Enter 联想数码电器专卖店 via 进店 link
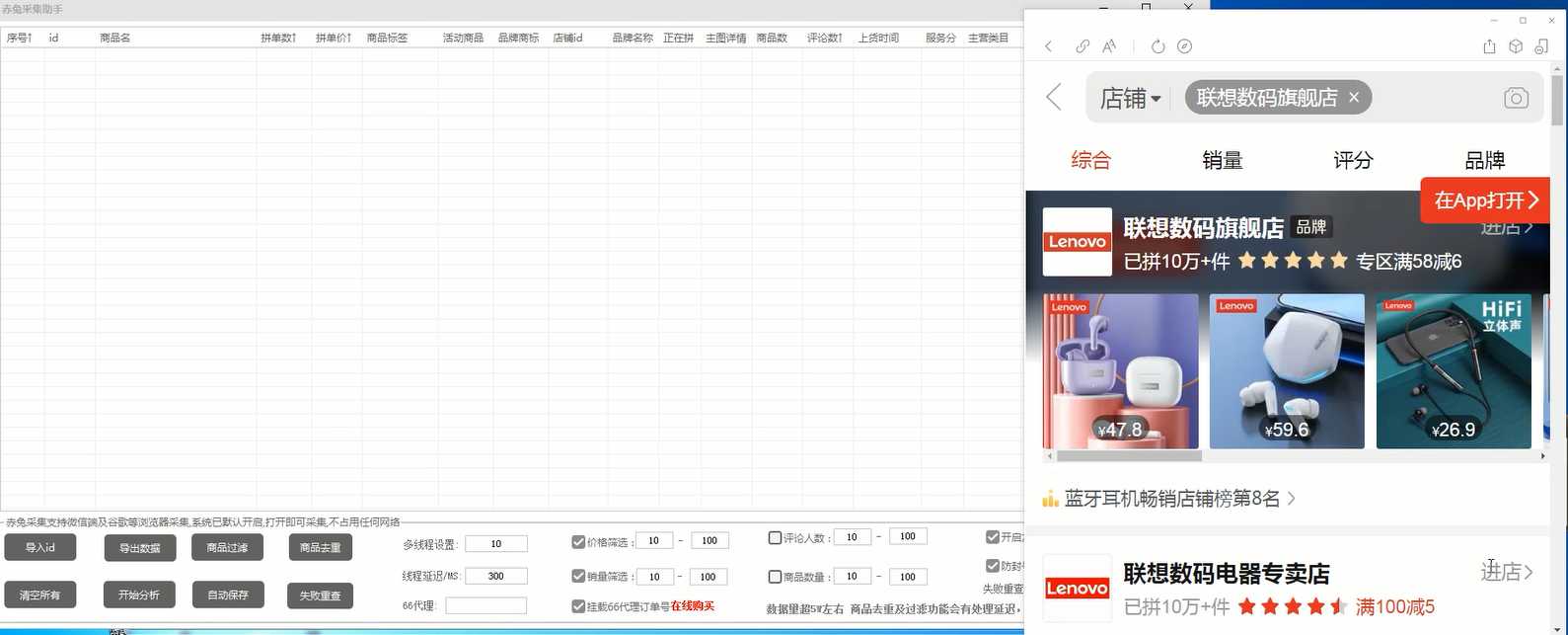This screenshot has width=1568, height=635. [x=1507, y=571]
